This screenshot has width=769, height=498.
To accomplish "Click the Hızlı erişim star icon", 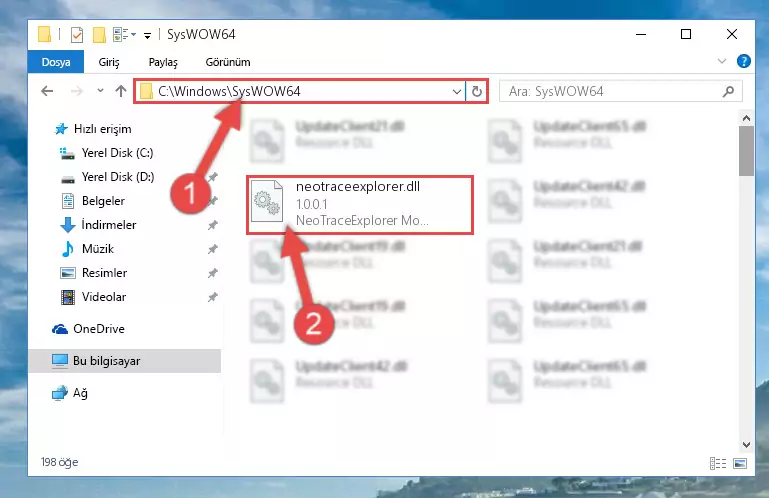I will pos(61,129).
